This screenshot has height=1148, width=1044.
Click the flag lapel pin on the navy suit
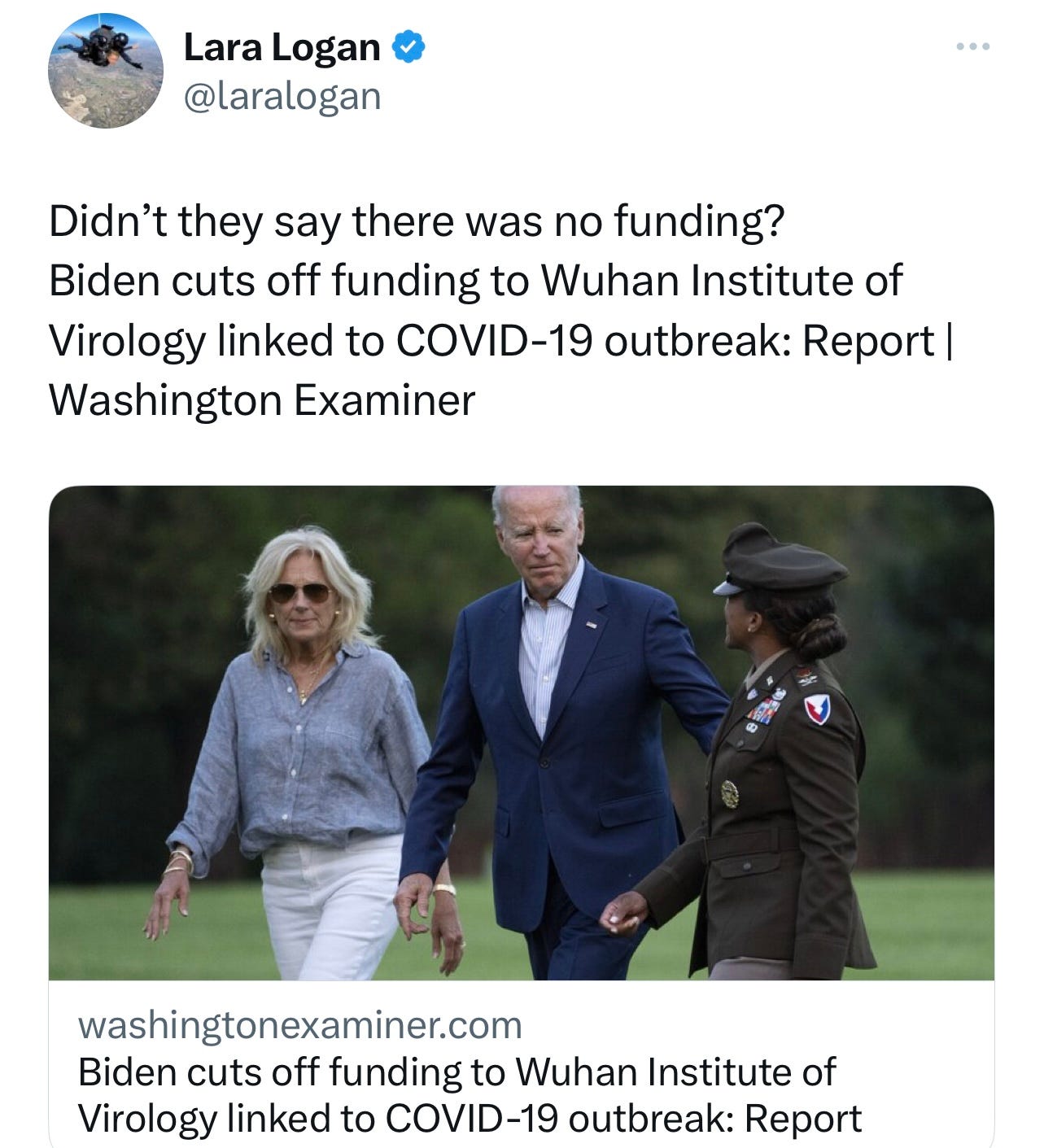(x=592, y=624)
